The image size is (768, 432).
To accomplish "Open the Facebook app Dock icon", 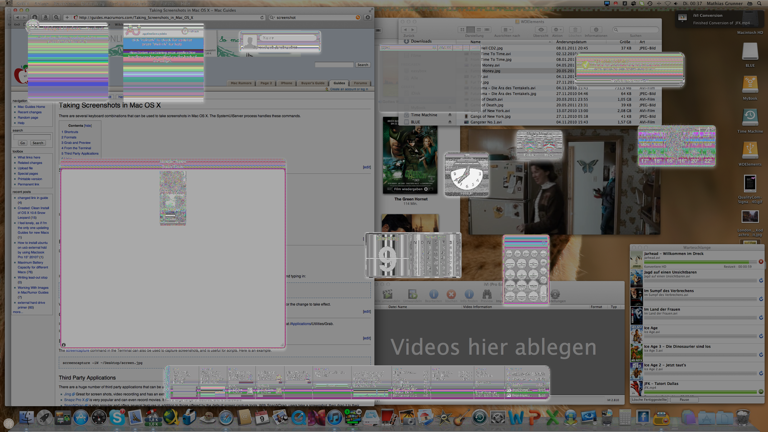I will tap(643, 418).
